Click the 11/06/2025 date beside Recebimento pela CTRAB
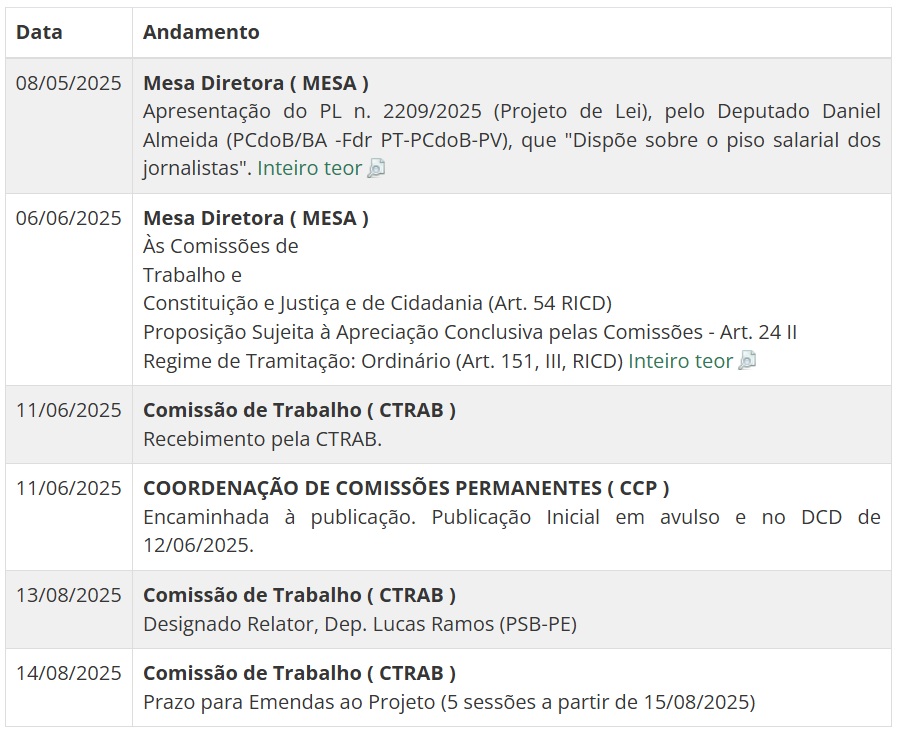Viewport: 899px width, 731px height. (68, 410)
